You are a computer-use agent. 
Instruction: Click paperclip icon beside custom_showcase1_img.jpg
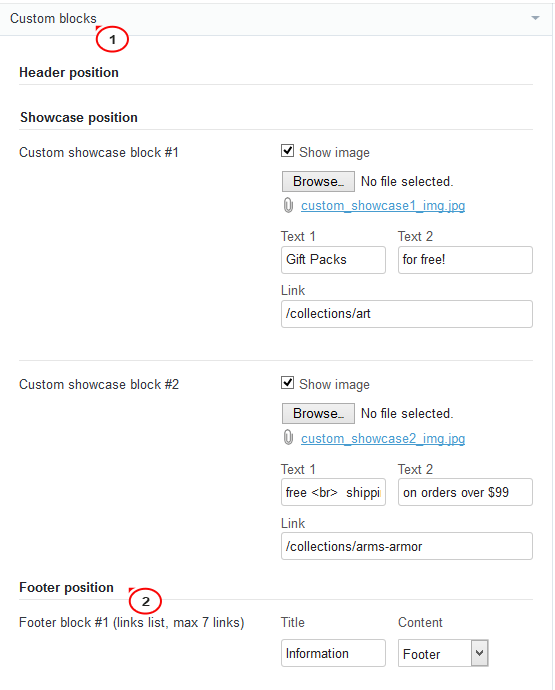point(288,206)
